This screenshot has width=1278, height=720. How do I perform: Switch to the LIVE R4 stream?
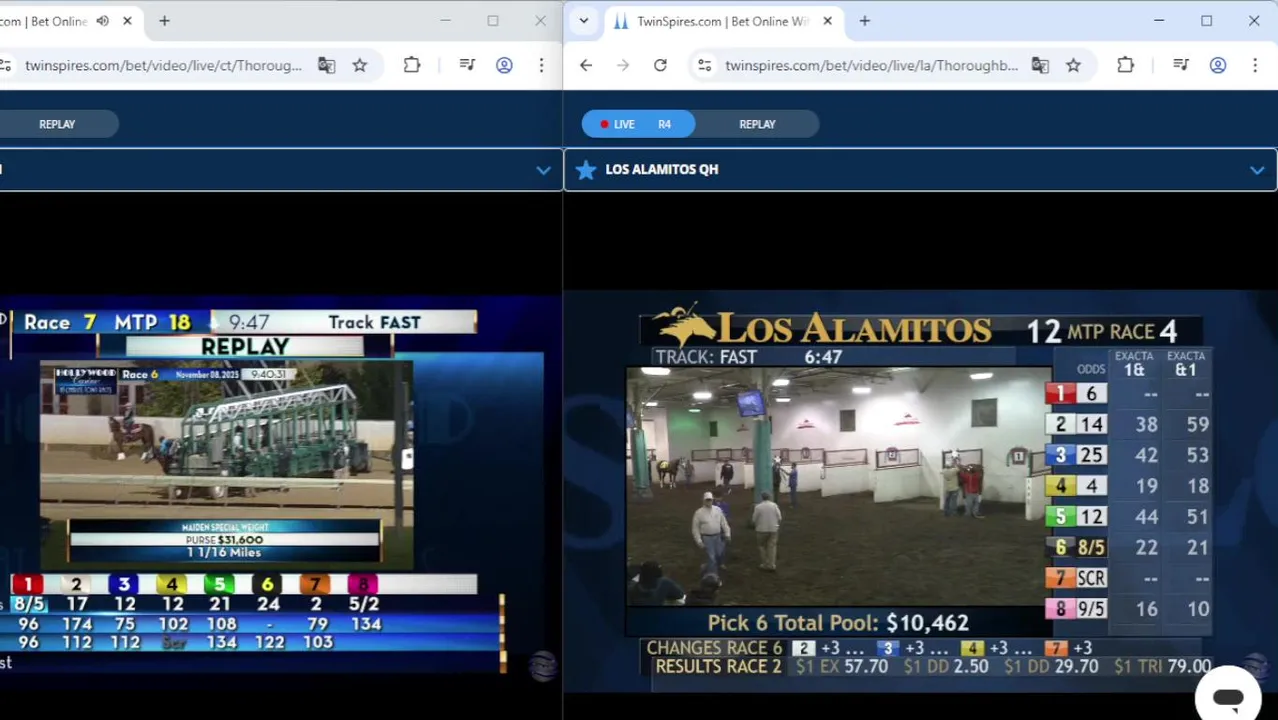(638, 124)
